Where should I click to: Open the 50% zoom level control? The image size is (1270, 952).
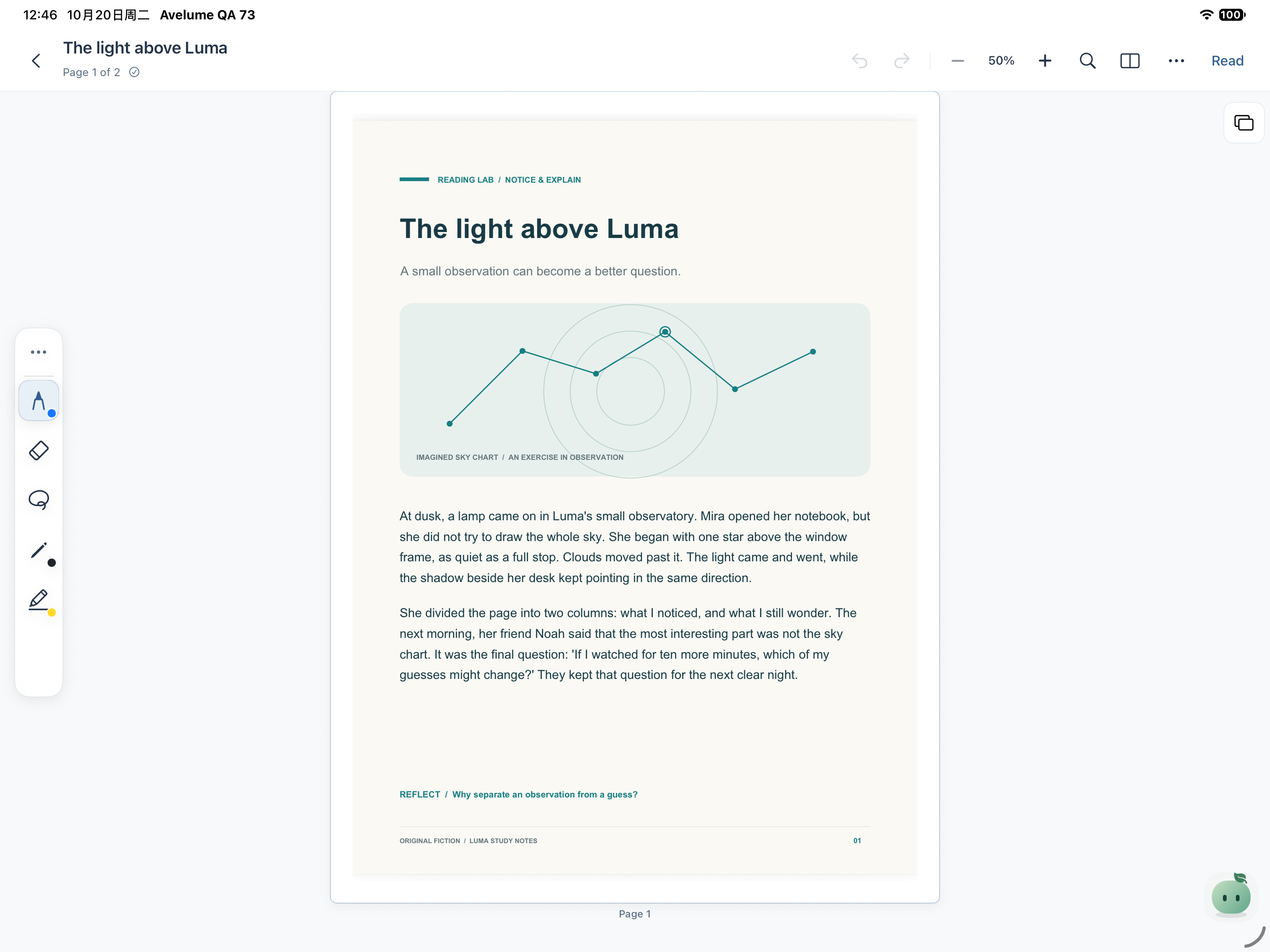coord(1001,61)
